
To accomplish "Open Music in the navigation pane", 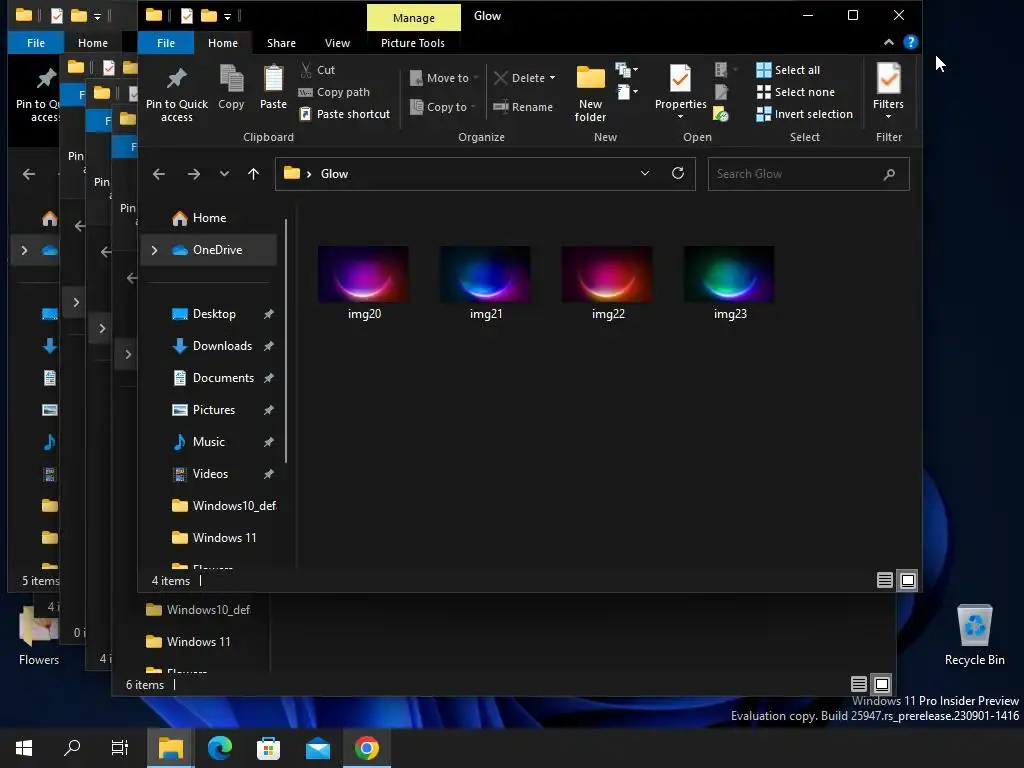I will (x=199, y=442).
